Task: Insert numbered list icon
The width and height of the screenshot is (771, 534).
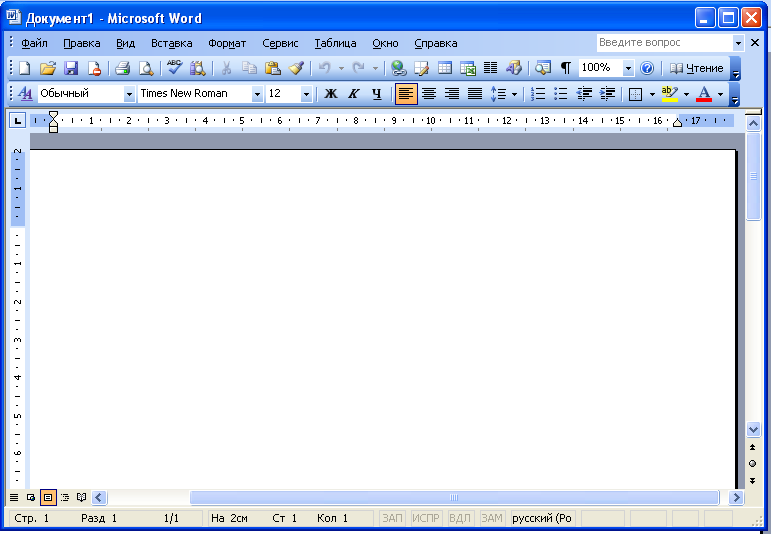Action: pos(538,93)
